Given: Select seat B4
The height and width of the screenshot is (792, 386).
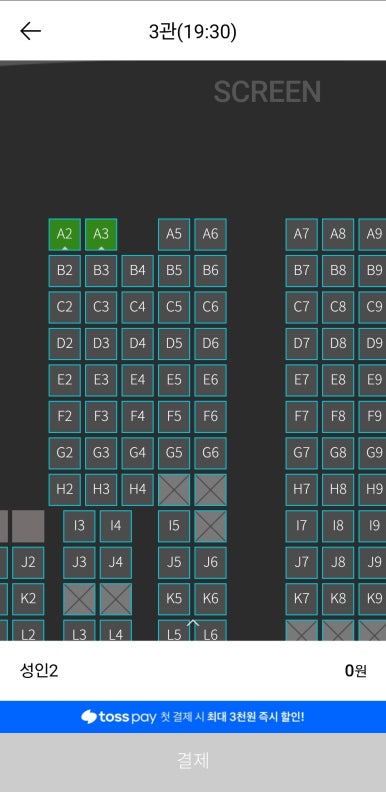Looking at the screenshot, I should click(x=137, y=271).
